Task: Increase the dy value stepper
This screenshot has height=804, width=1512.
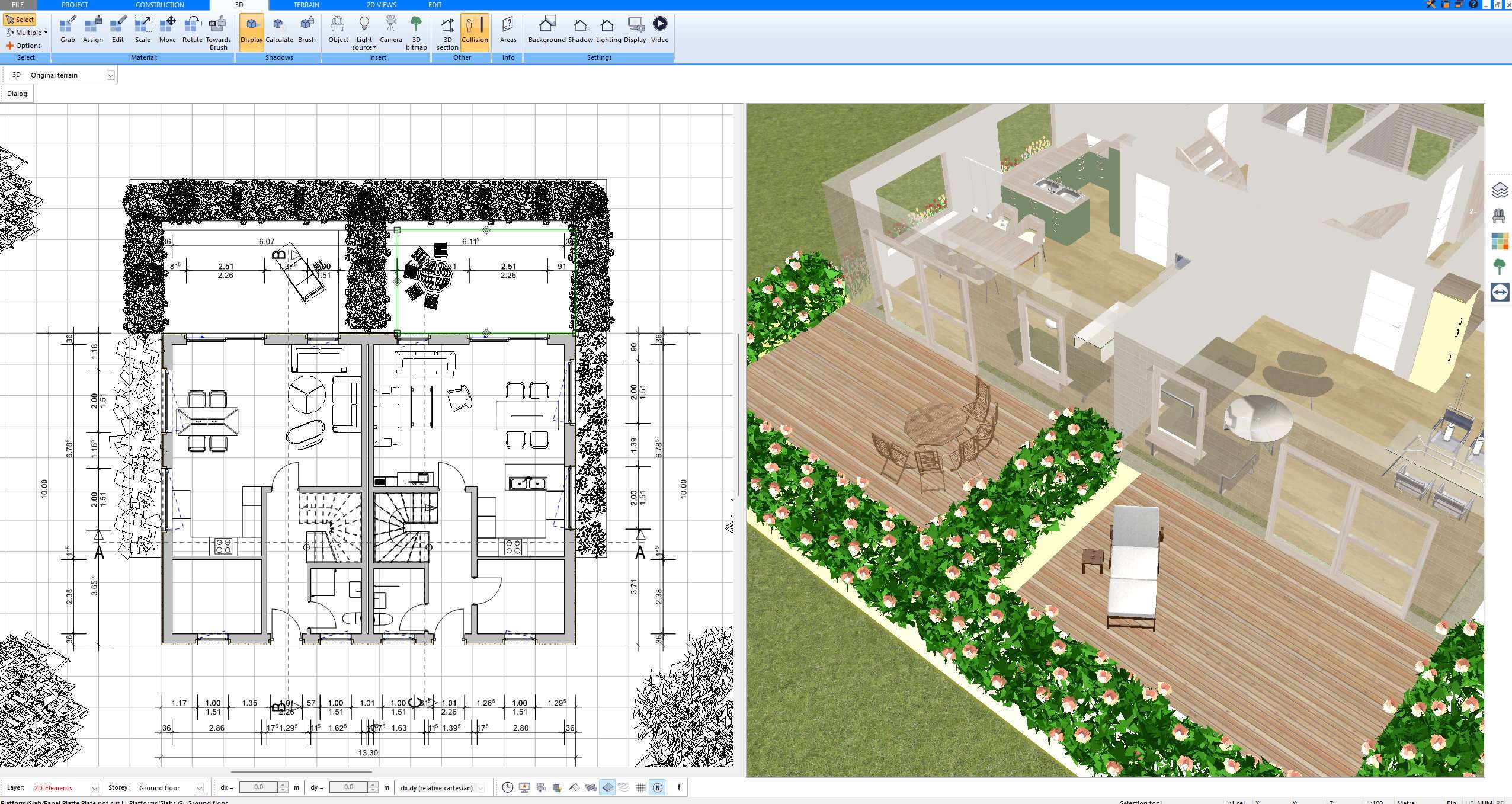Action: 373,784
